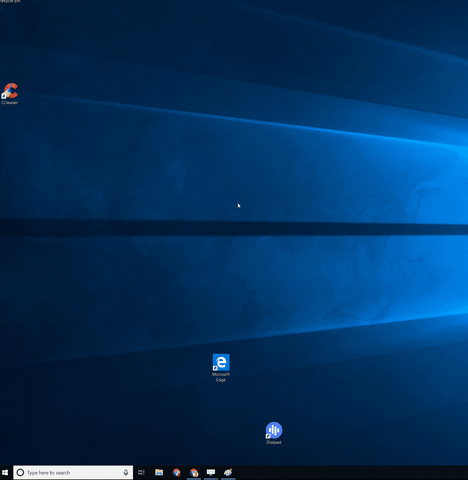Open the monitor-shaped app in taskbar
Viewport: 468px width, 480px height.
[211, 472]
